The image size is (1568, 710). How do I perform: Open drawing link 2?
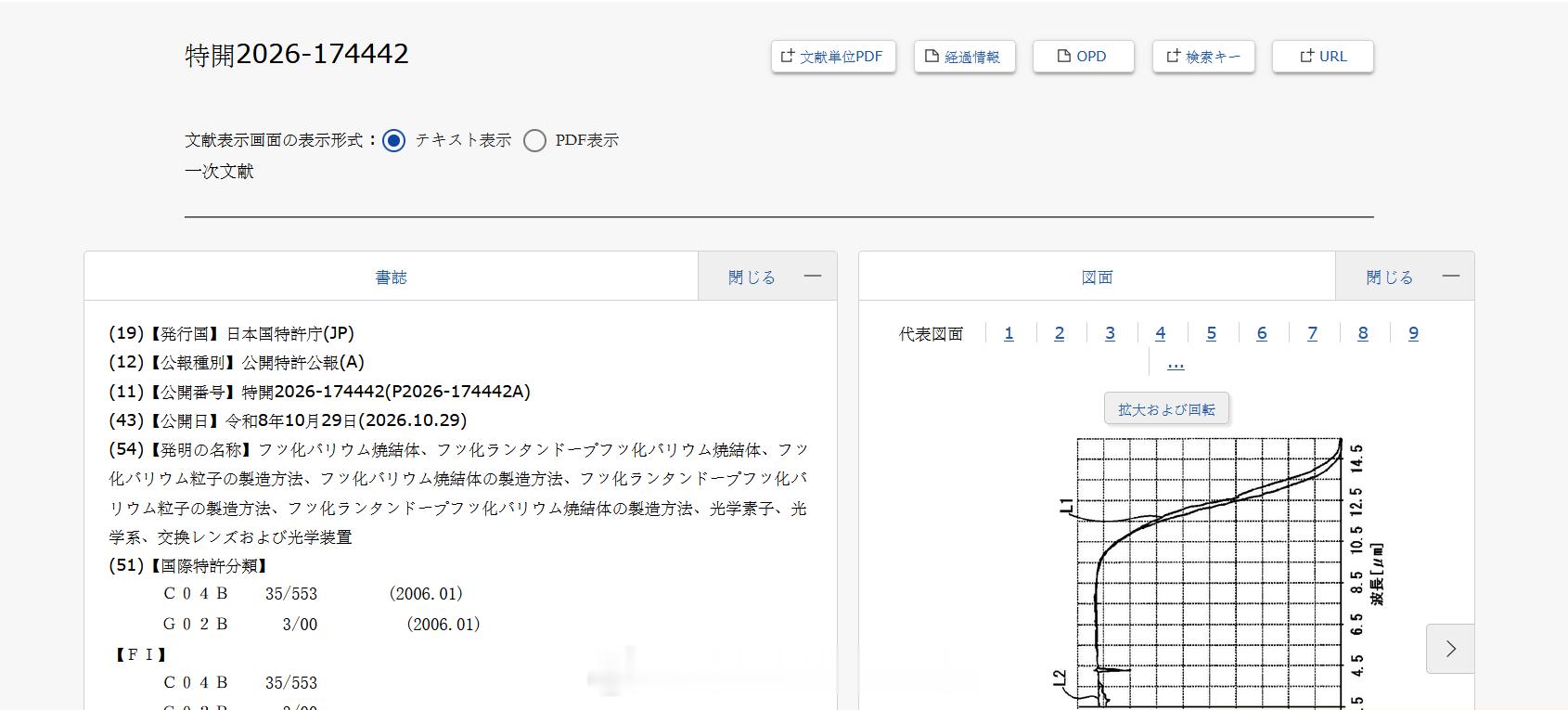click(1060, 333)
